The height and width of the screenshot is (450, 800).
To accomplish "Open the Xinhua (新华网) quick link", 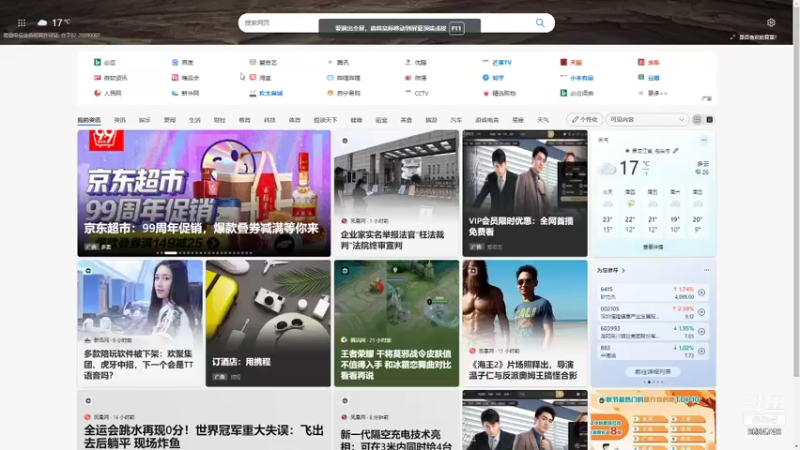I will tap(185, 93).
